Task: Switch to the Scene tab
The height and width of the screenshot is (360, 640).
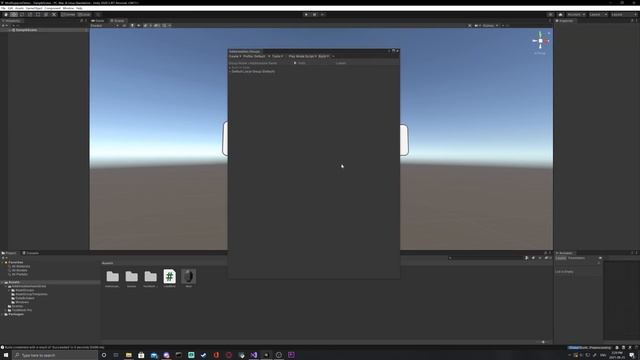Action: click(118, 20)
